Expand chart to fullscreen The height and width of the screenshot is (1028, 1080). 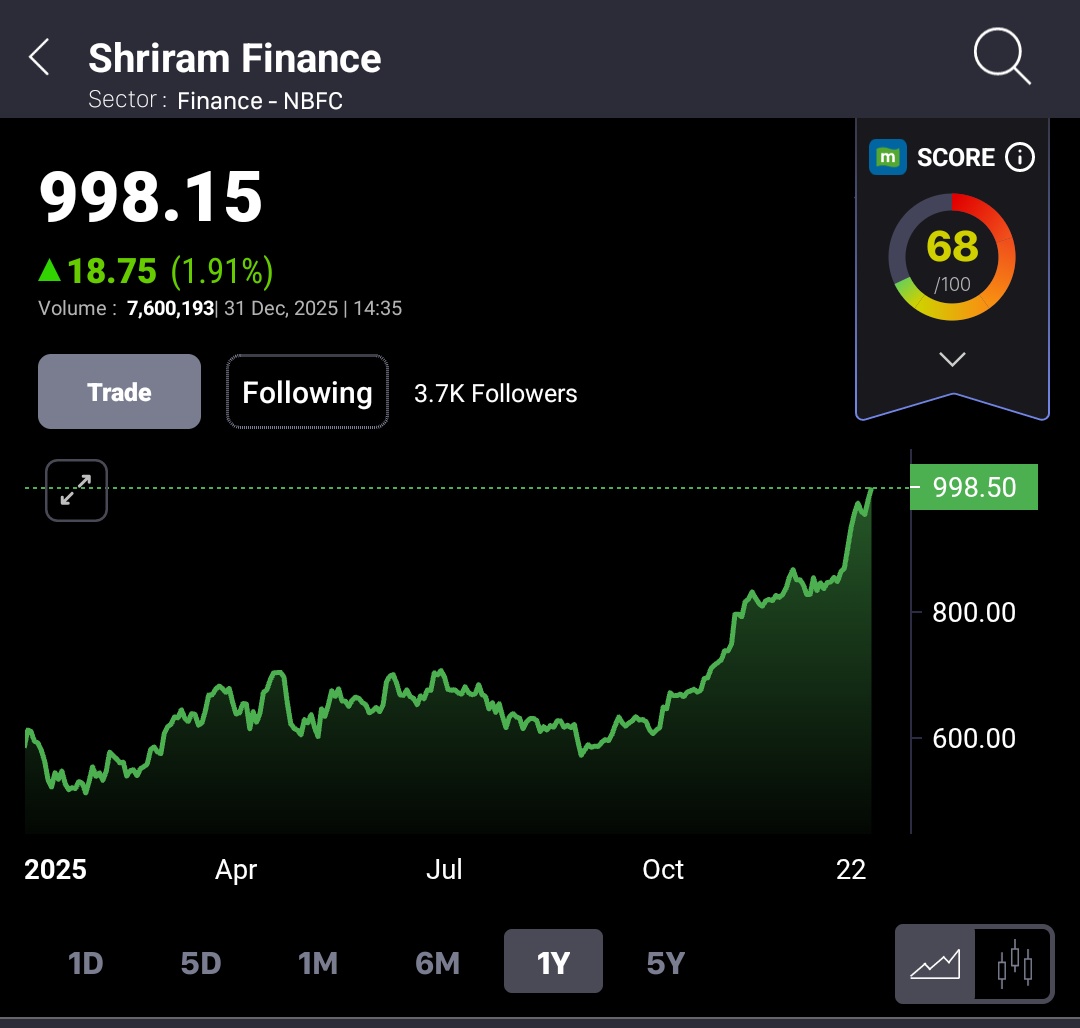point(76,490)
